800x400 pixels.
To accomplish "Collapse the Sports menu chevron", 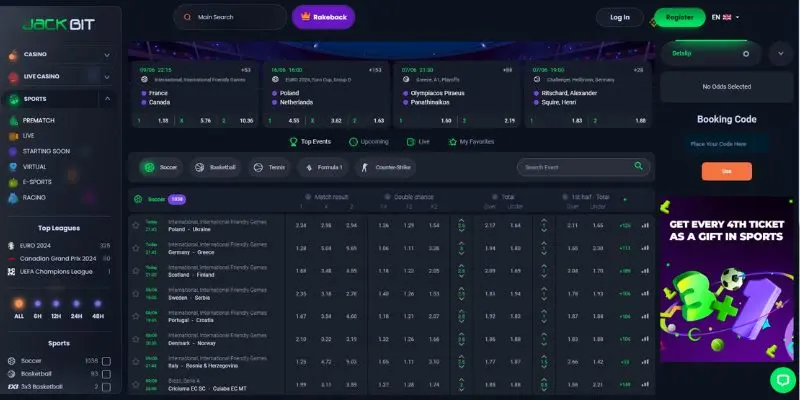I will tap(107, 99).
